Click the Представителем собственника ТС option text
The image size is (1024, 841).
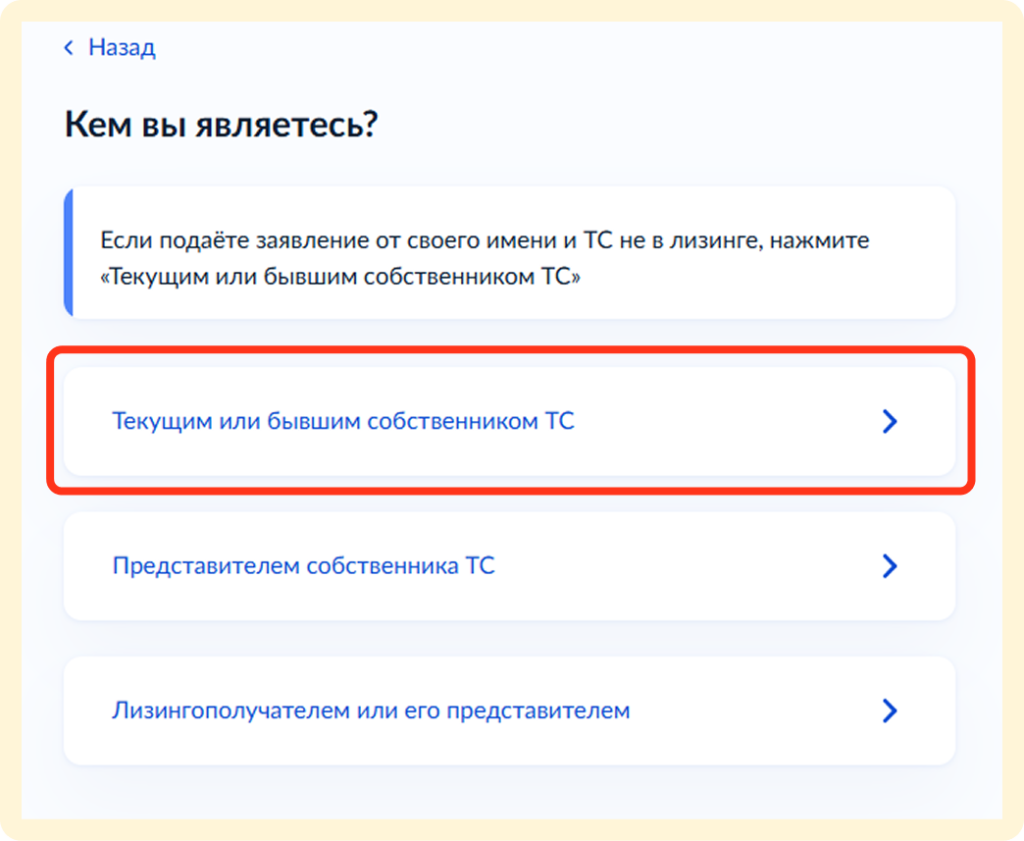pyautogui.click(x=303, y=566)
